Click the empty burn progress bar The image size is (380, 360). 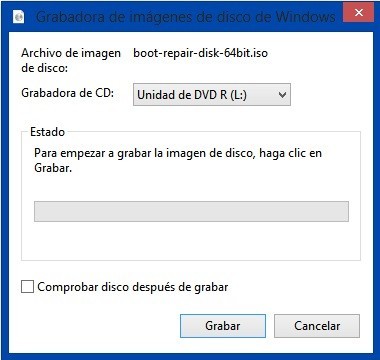[191, 211]
